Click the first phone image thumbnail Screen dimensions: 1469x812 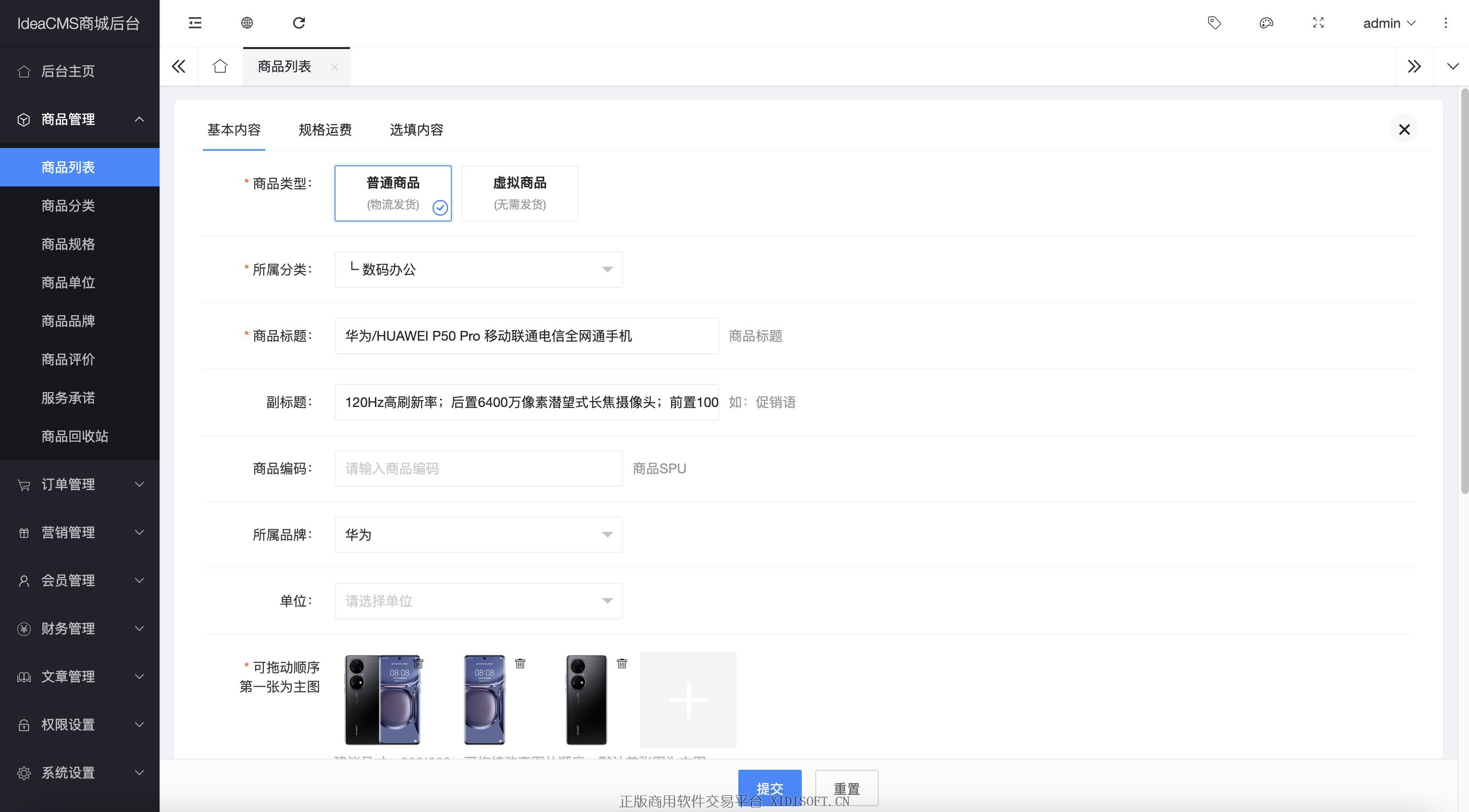click(x=383, y=700)
